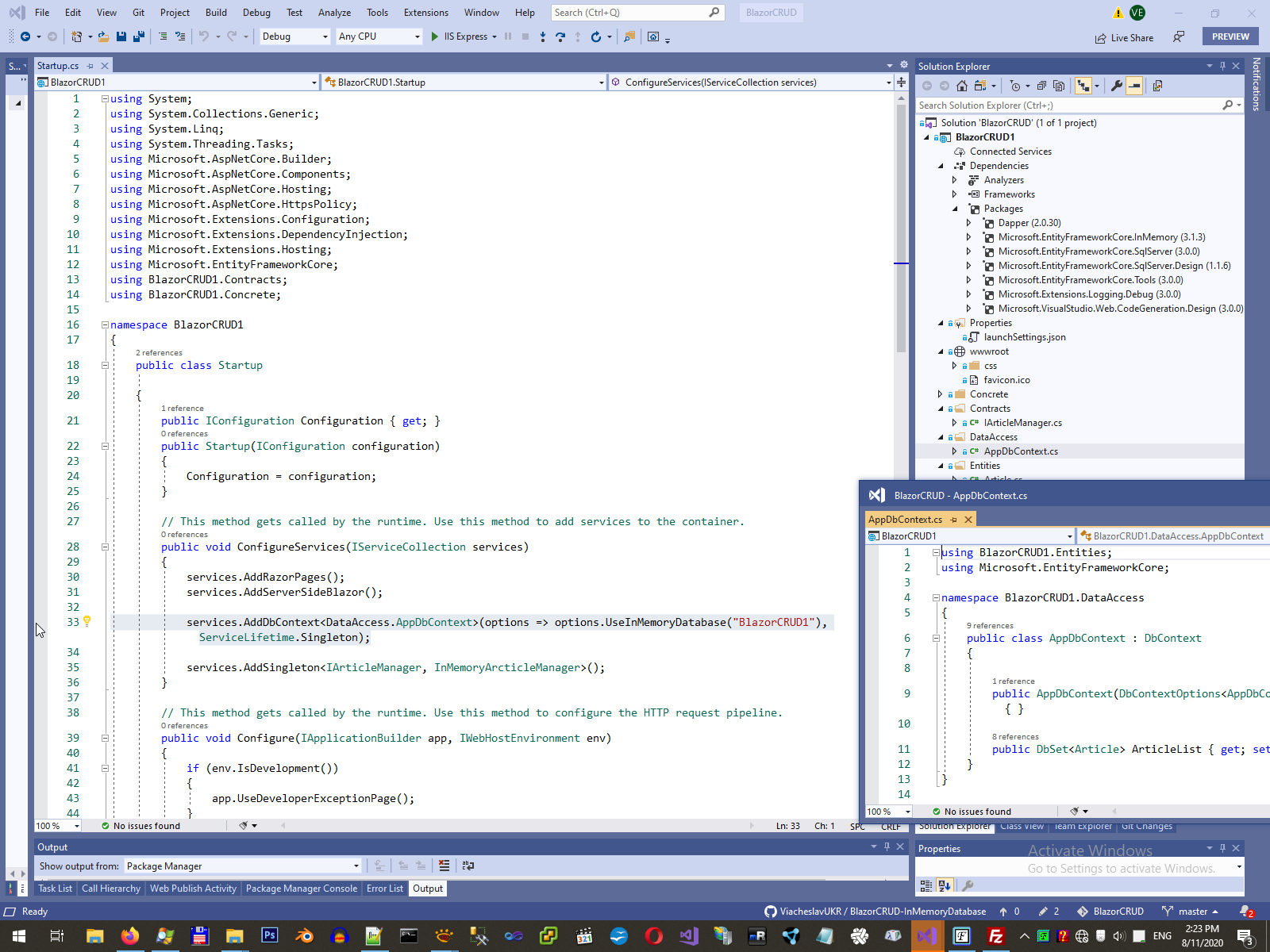Image resolution: width=1270 pixels, height=952 pixels.
Task: Click the Collapse All icon in Solution Explorer
Action: tap(1041, 86)
